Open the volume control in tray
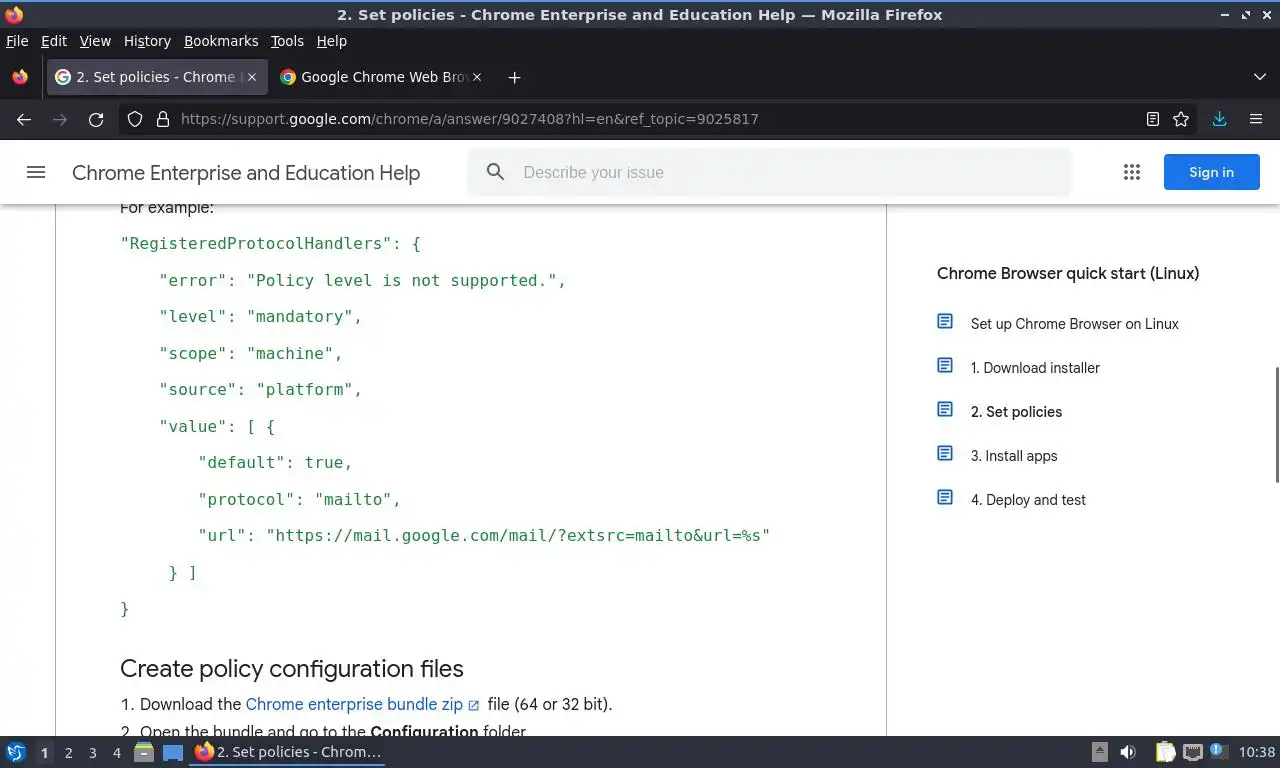The width and height of the screenshot is (1280, 768). click(1128, 752)
